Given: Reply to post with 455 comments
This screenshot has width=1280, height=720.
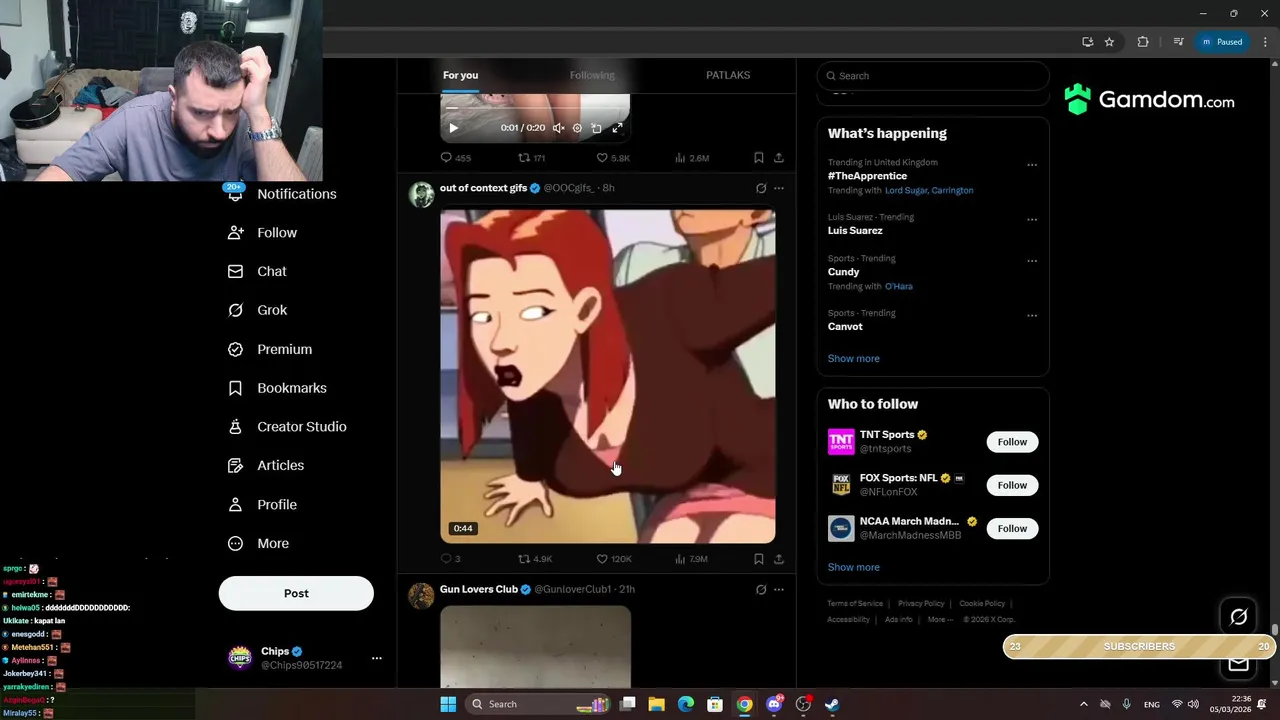Looking at the screenshot, I should (455, 158).
